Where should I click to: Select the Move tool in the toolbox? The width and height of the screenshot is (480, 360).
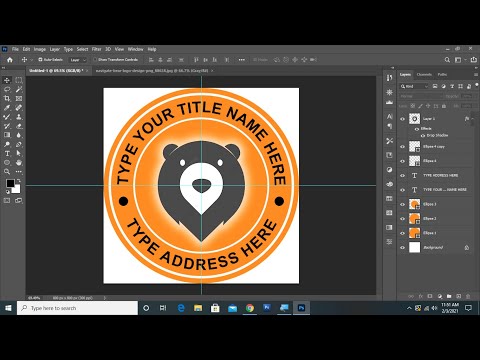pyautogui.click(x=7, y=80)
